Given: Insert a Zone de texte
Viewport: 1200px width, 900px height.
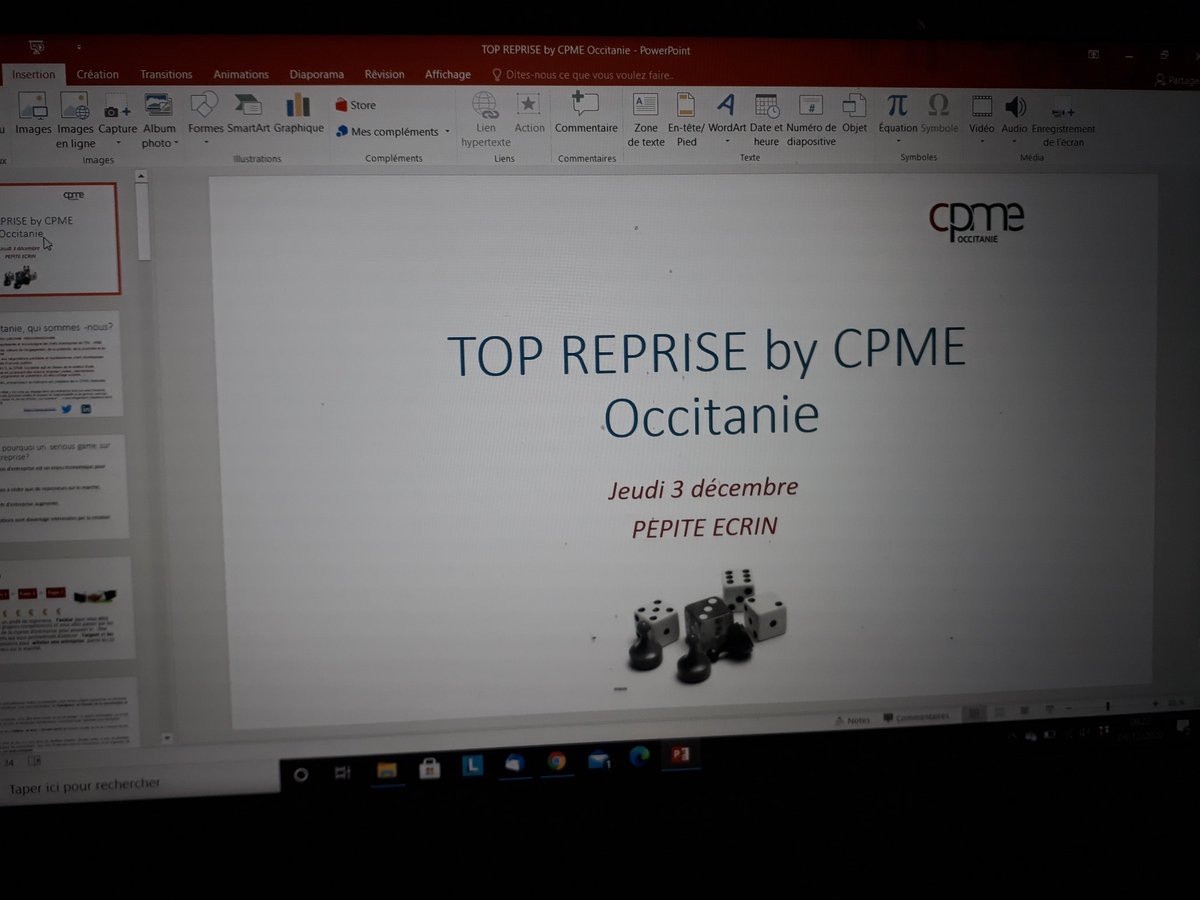Looking at the screenshot, I should point(646,120).
